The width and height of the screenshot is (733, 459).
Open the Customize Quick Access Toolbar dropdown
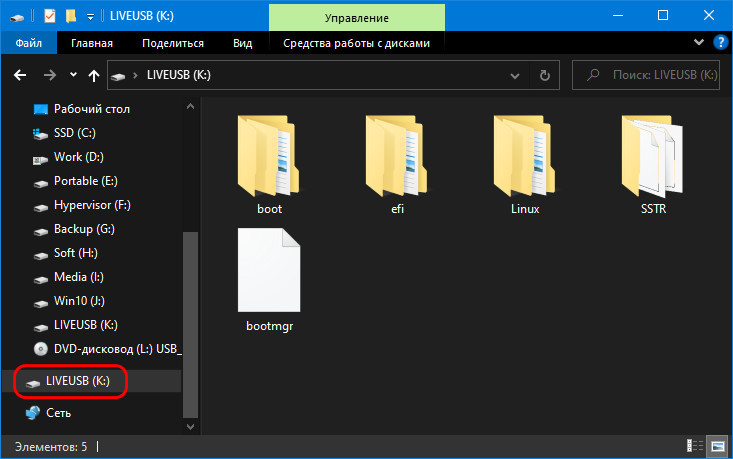point(90,17)
